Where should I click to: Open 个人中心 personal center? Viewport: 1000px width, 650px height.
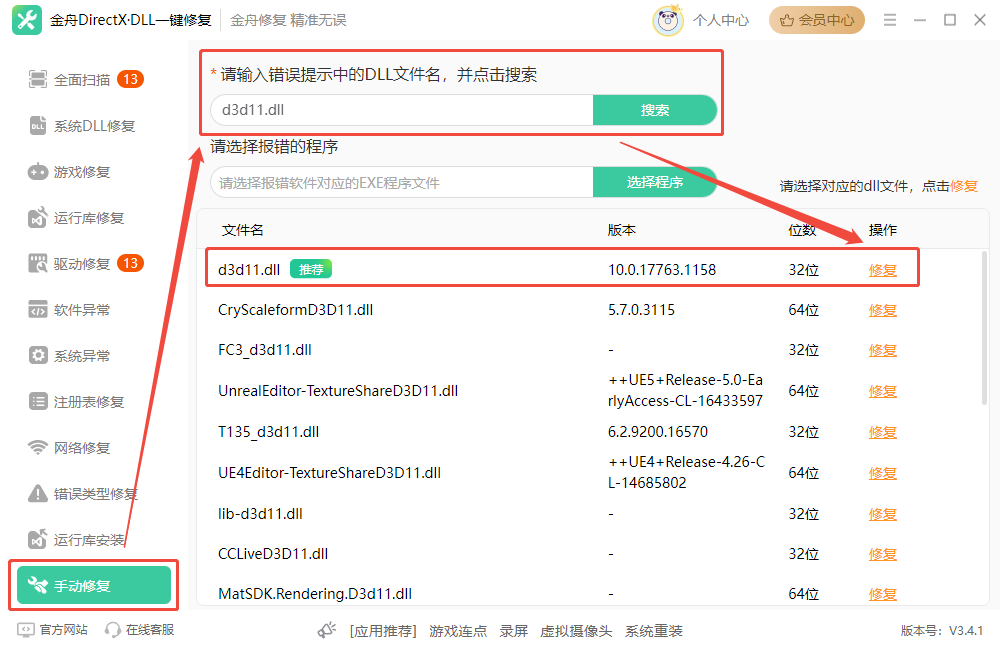(721, 20)
